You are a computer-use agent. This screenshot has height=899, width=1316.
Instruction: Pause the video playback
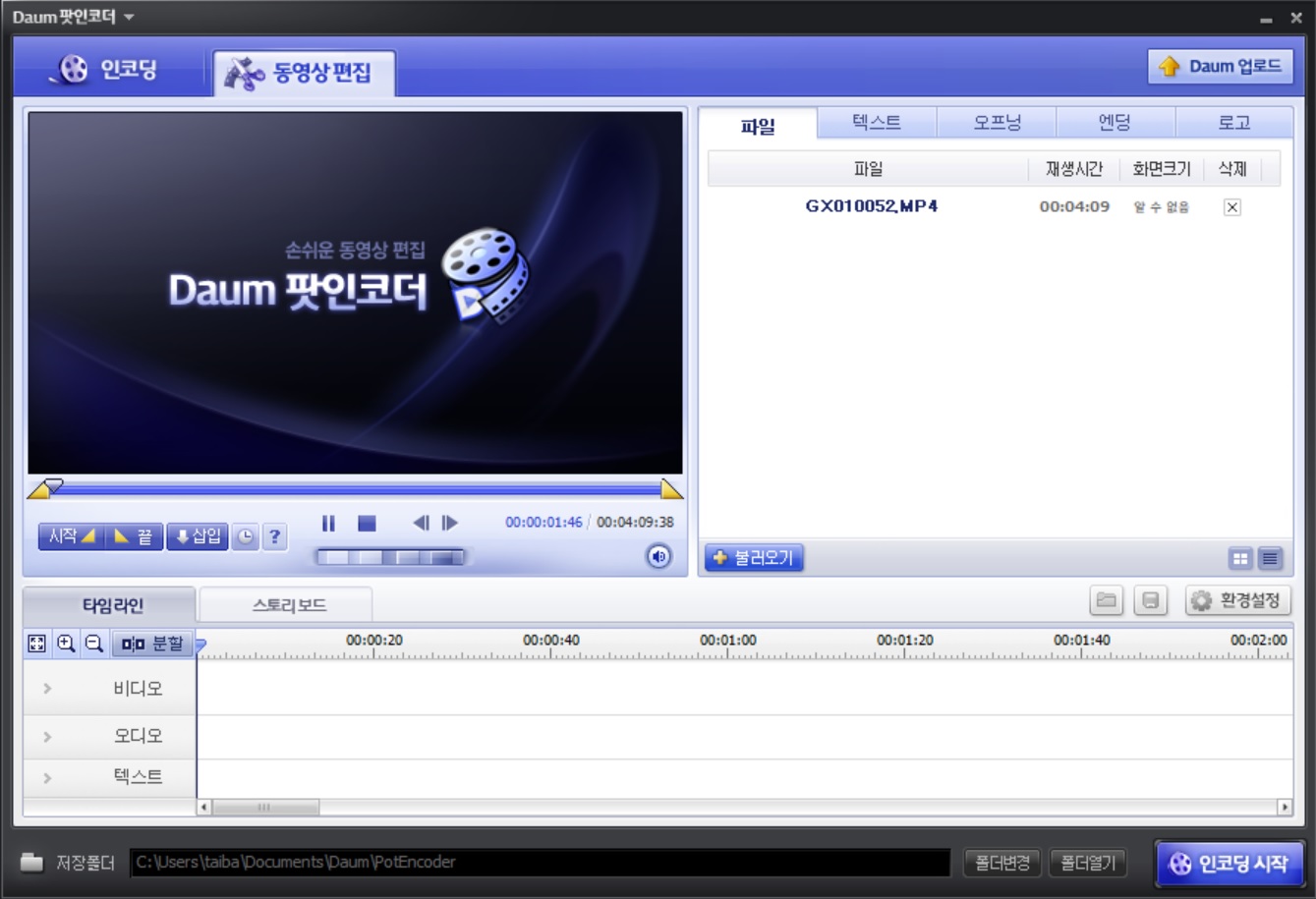[x=328, y=524]
